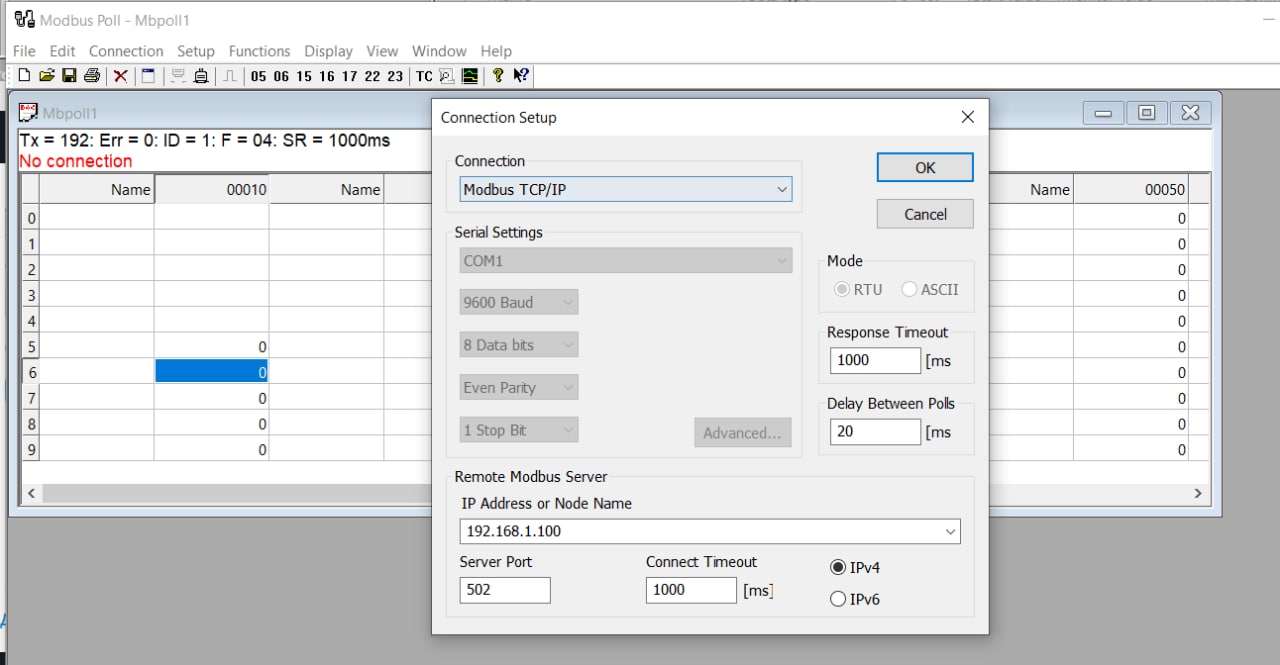The width and height of the screenshot is (1280, 665).
Task: Click function 17 toolbar button
Action: (349, 76)
